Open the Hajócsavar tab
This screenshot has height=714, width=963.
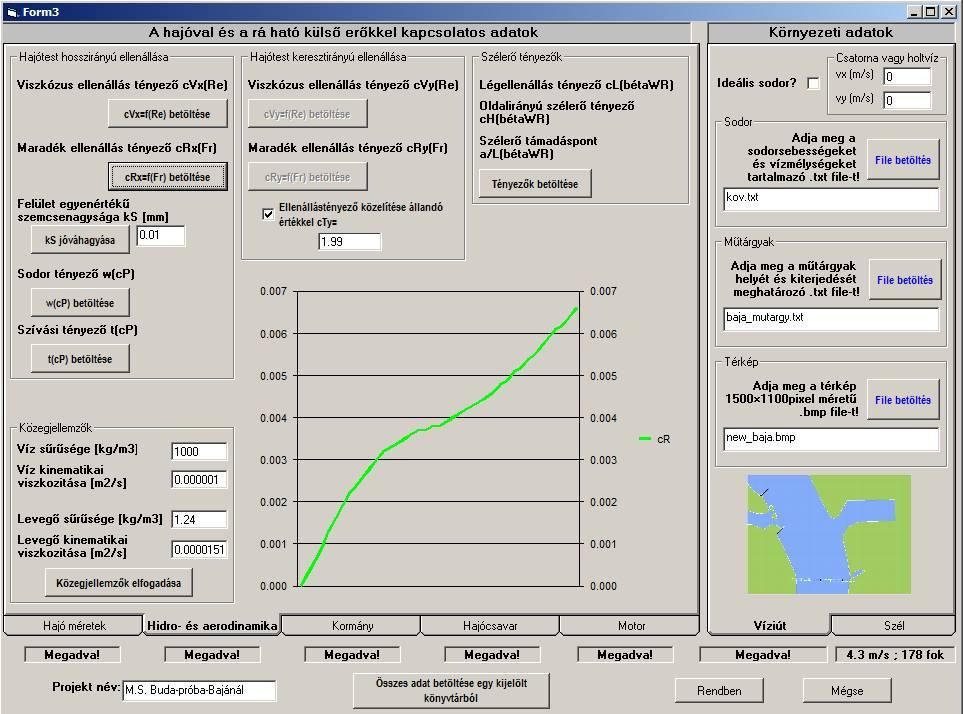tap(490, 626)
